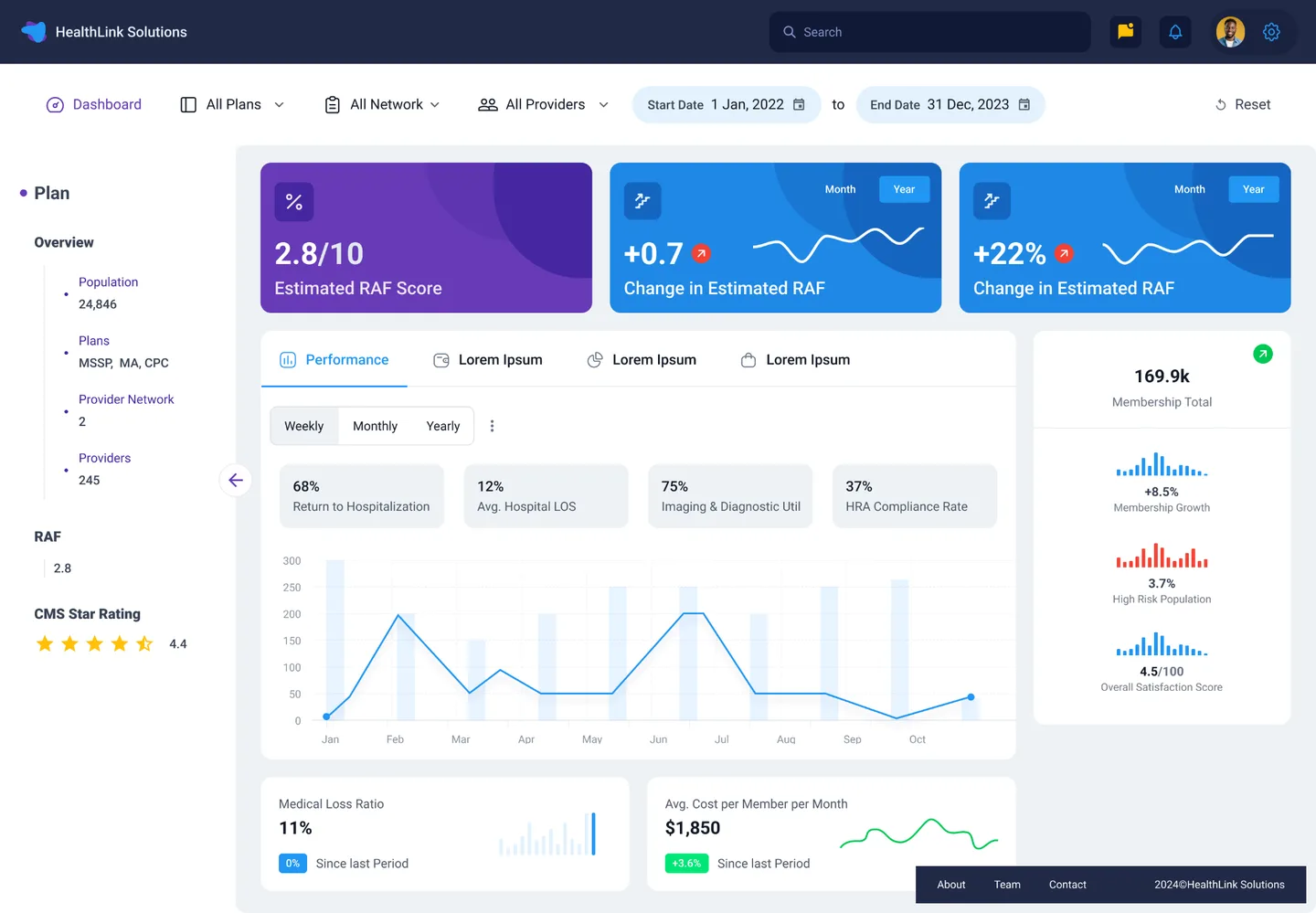Open the kebab menu beside the Yearly option
The height and width of the screenshot is (913, 1316).
(x=493, y=425)
